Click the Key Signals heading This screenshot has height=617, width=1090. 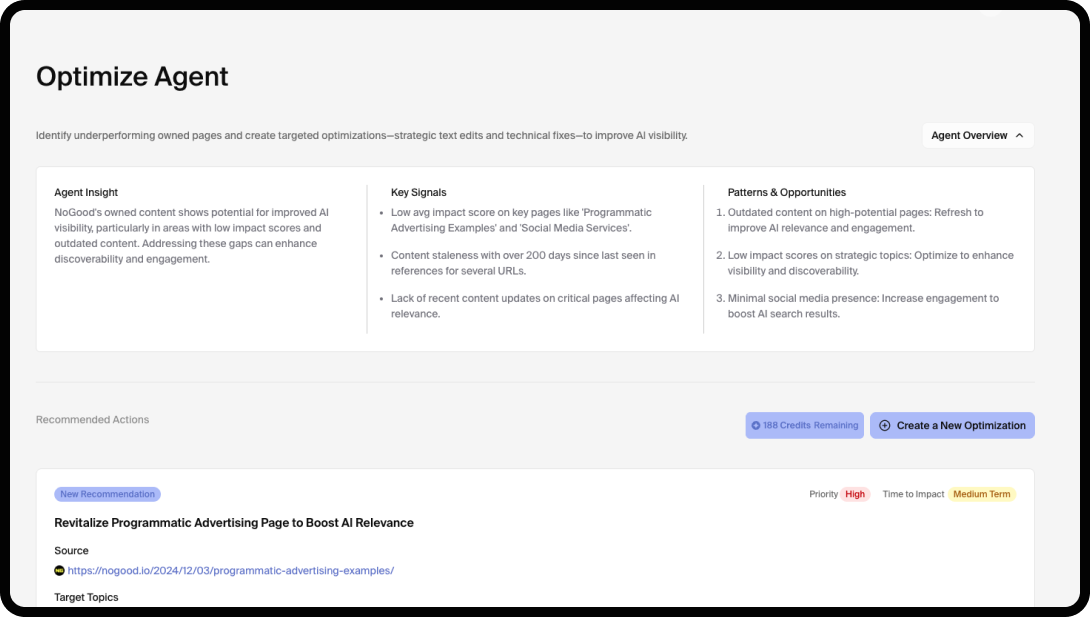click(418, 192)
